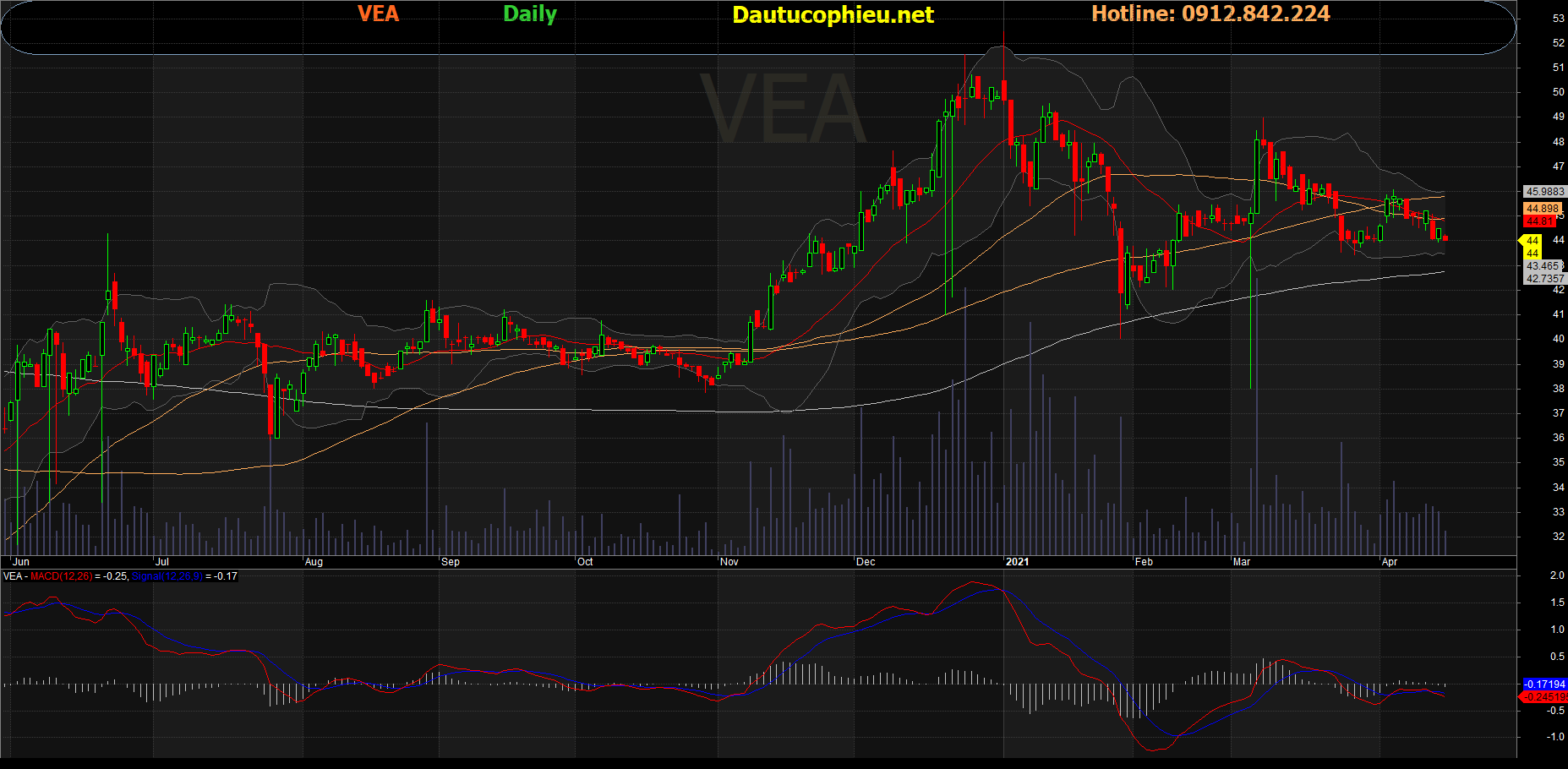
Task: Click the yellow current price 44 arrow marker
Action: (1531, 241)
